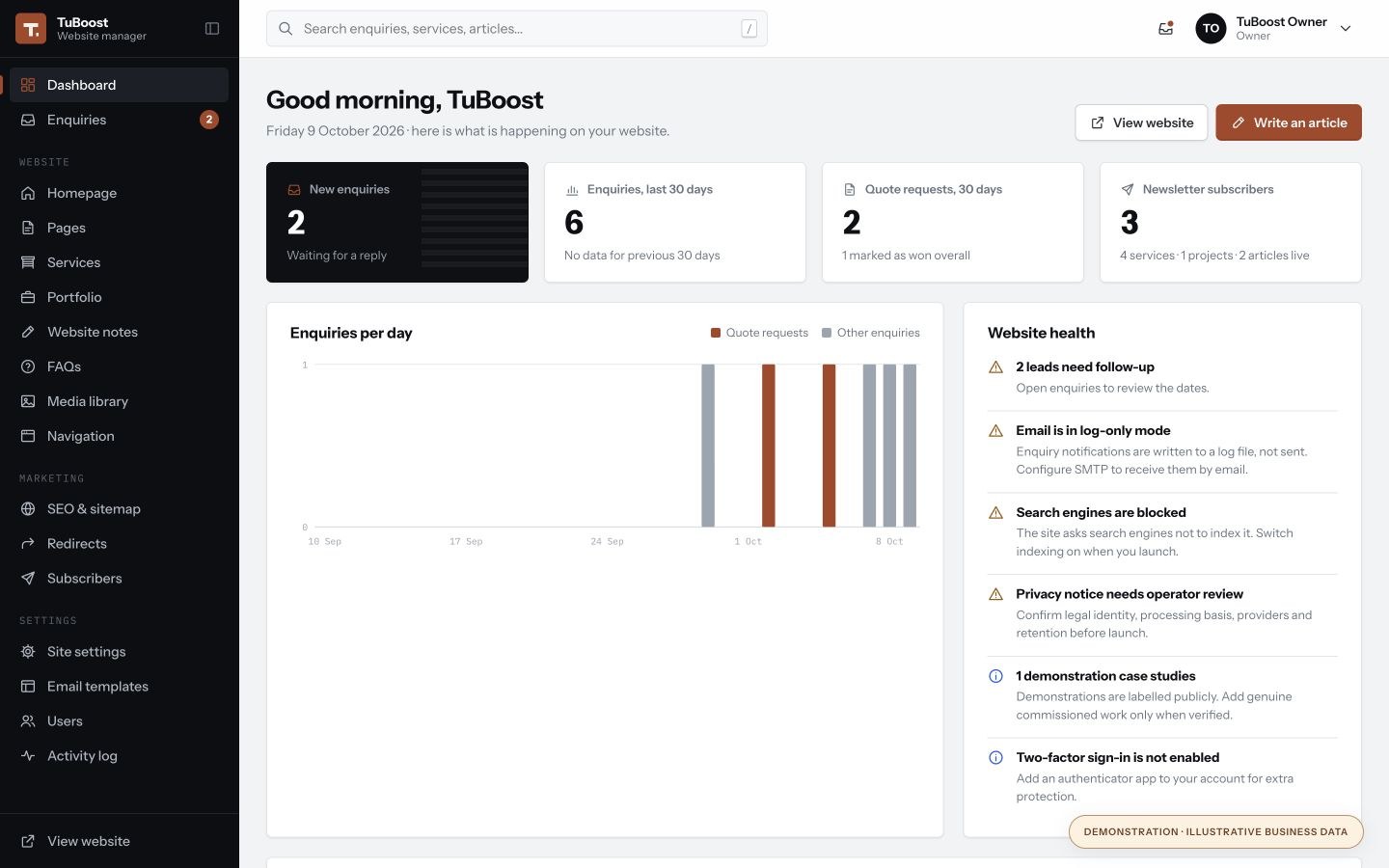The height and width of the screenshot is (868, 1389).
Task: Click the Portfolio briefcase icon
Action: click(x=28, y=297)
